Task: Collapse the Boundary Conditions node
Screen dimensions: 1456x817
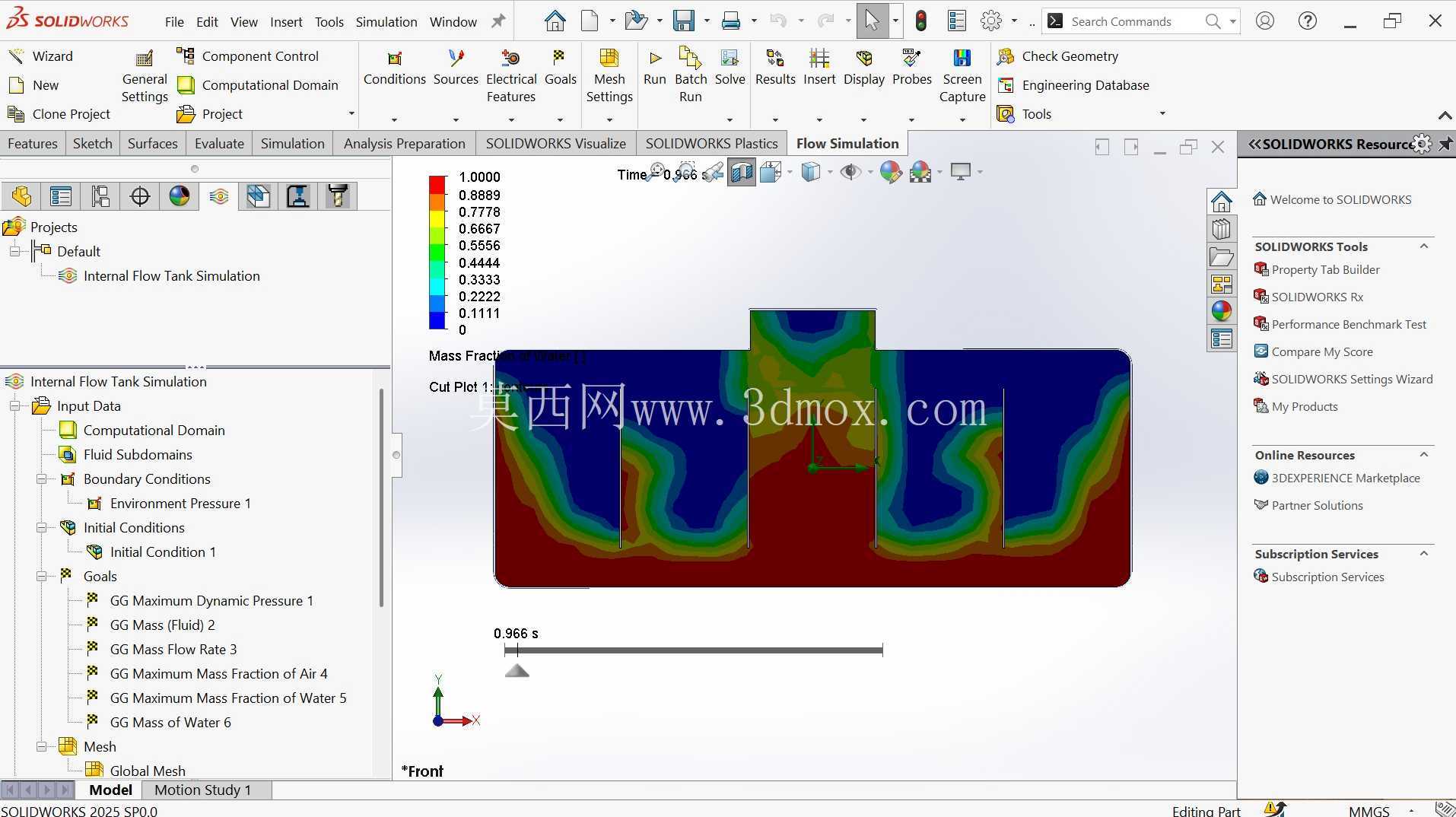Action: 42,479
